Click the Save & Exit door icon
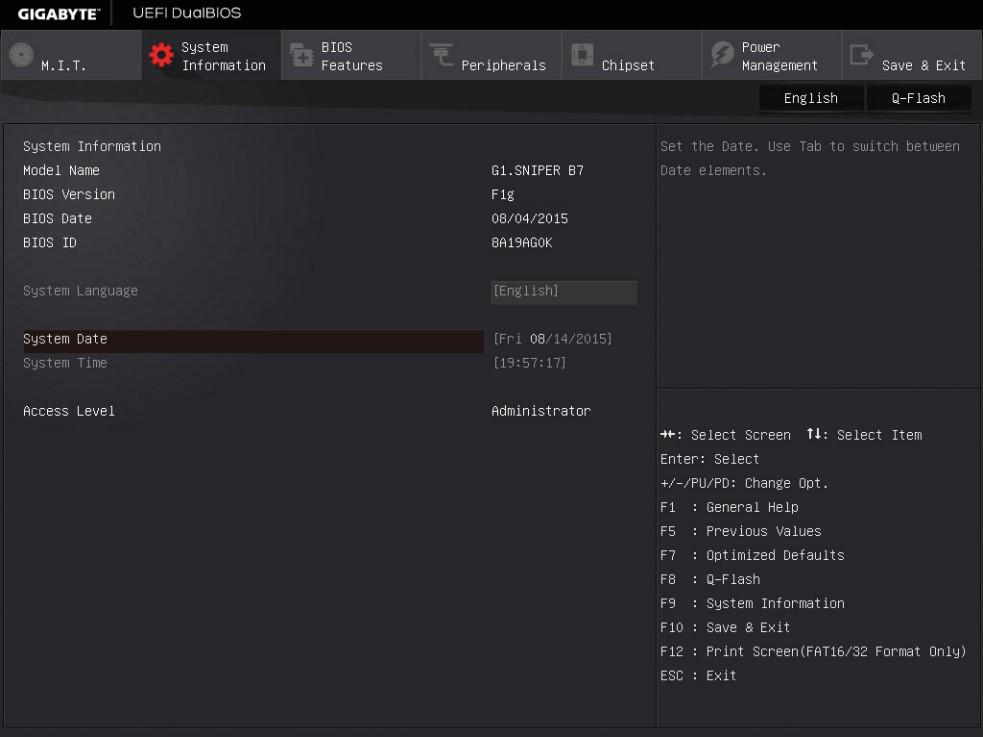983x737 pixels. (x=861, y=55)
